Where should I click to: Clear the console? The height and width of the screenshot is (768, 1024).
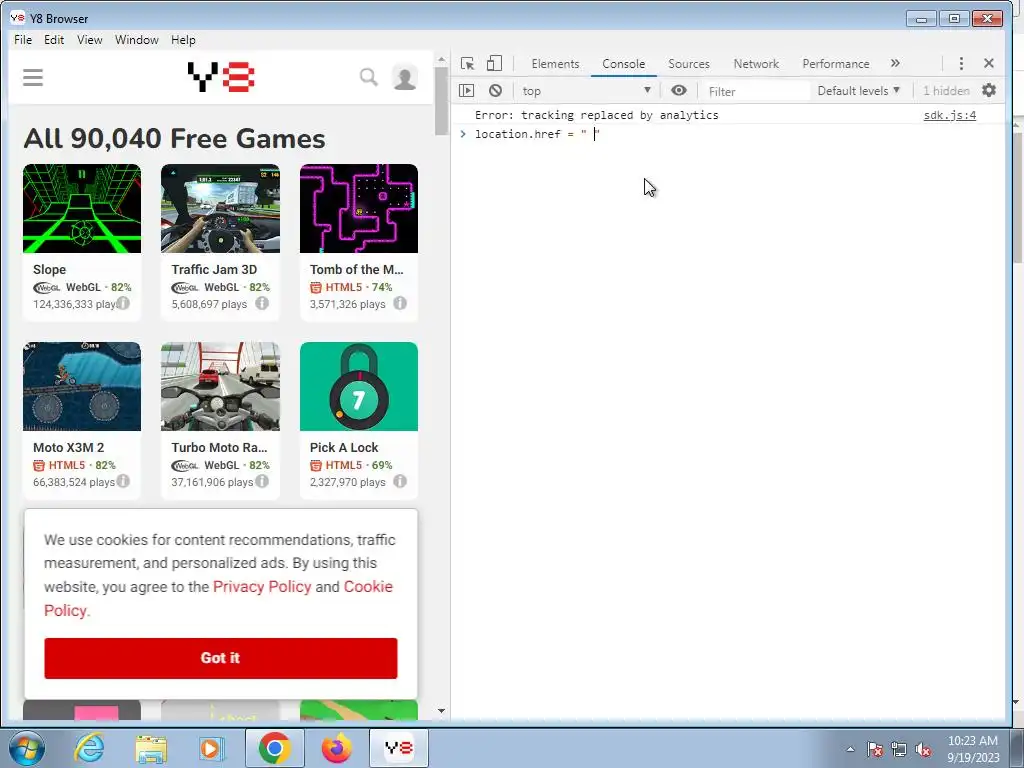[496, 91]
